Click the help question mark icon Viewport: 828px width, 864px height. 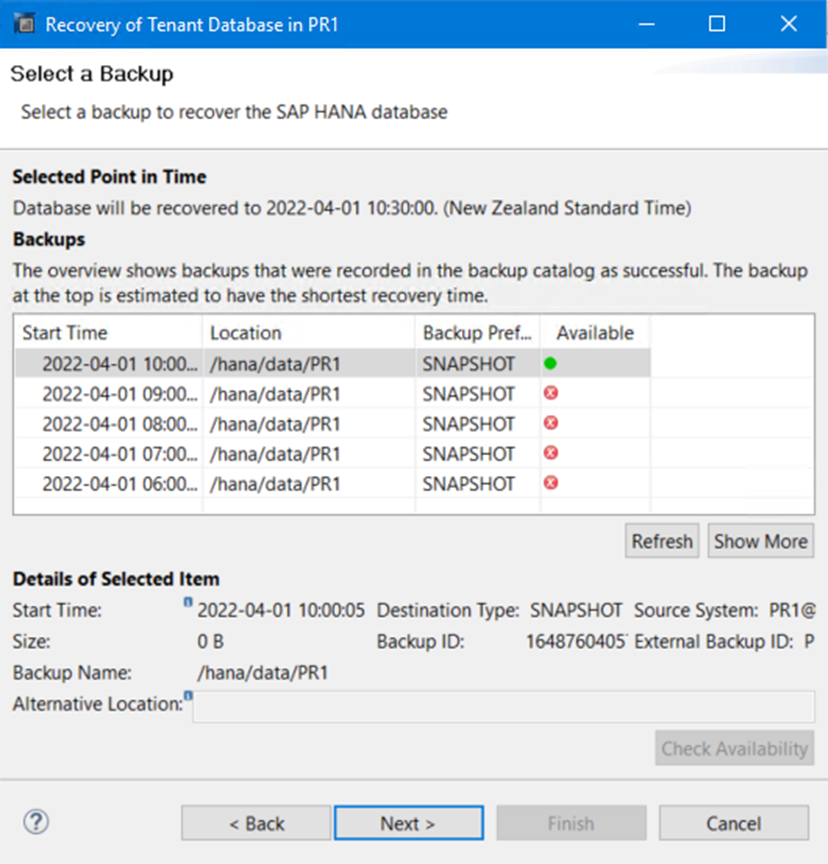point(36,822)
